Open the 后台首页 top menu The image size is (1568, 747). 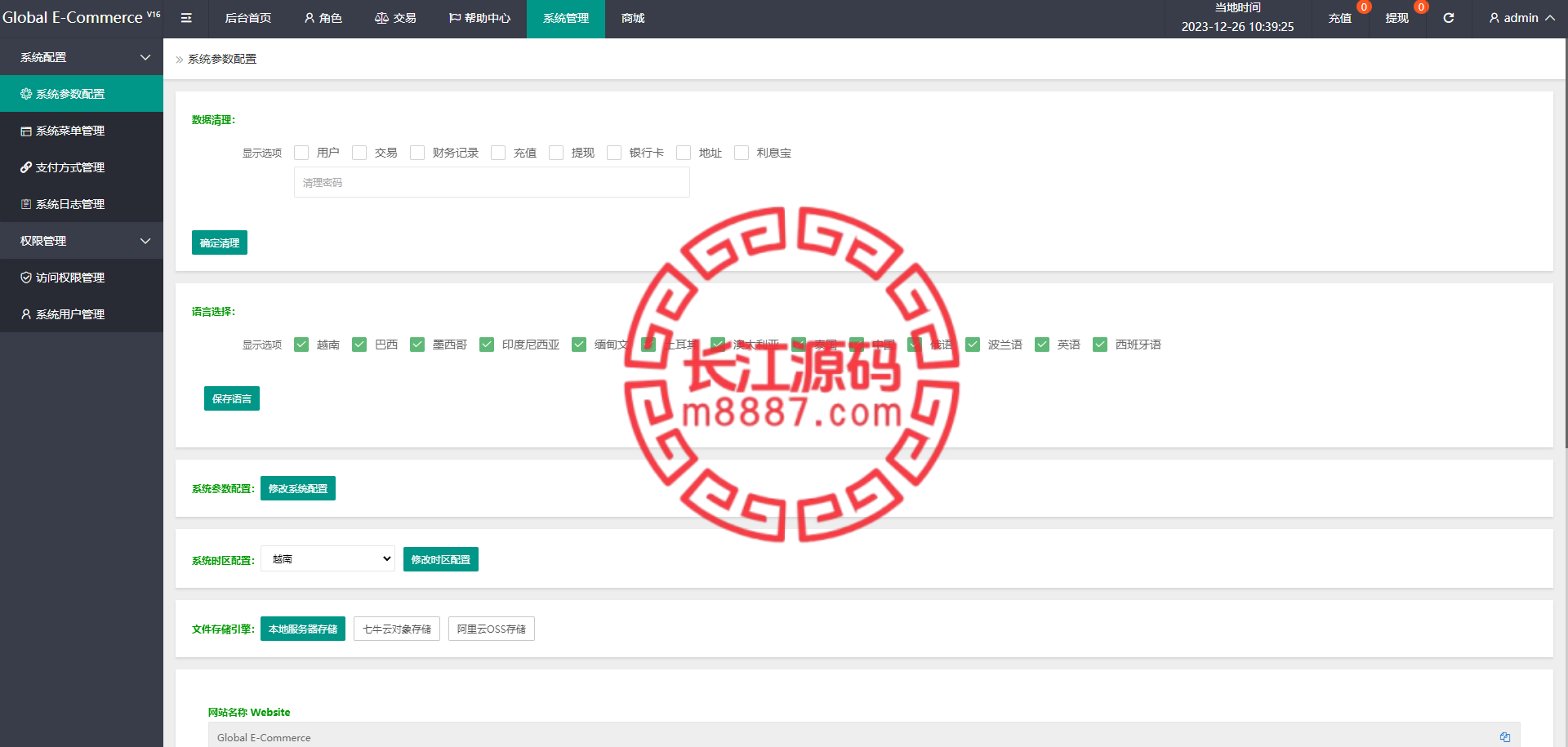click(x=248, y=18)
